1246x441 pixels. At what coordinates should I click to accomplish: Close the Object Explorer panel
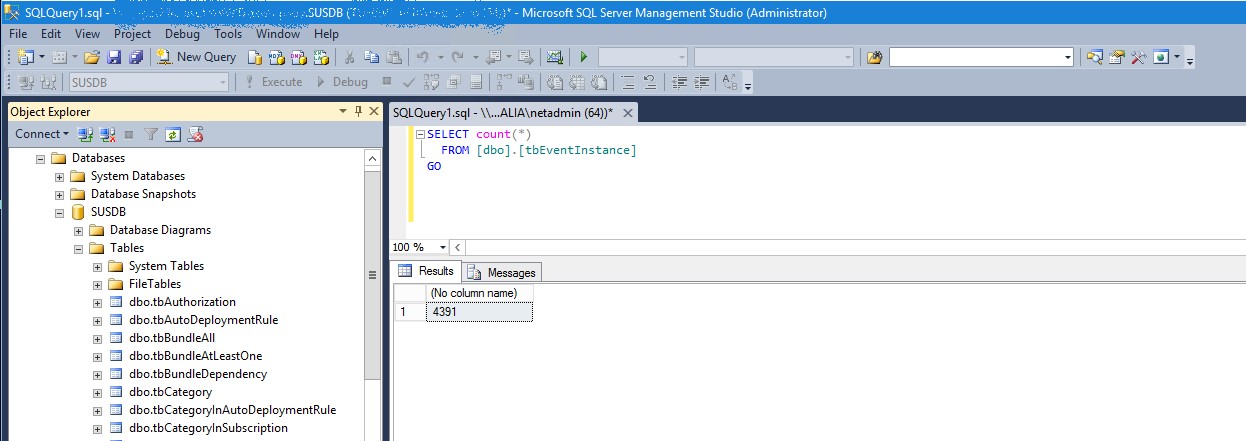pyautogui.click(x=373, y=111)
